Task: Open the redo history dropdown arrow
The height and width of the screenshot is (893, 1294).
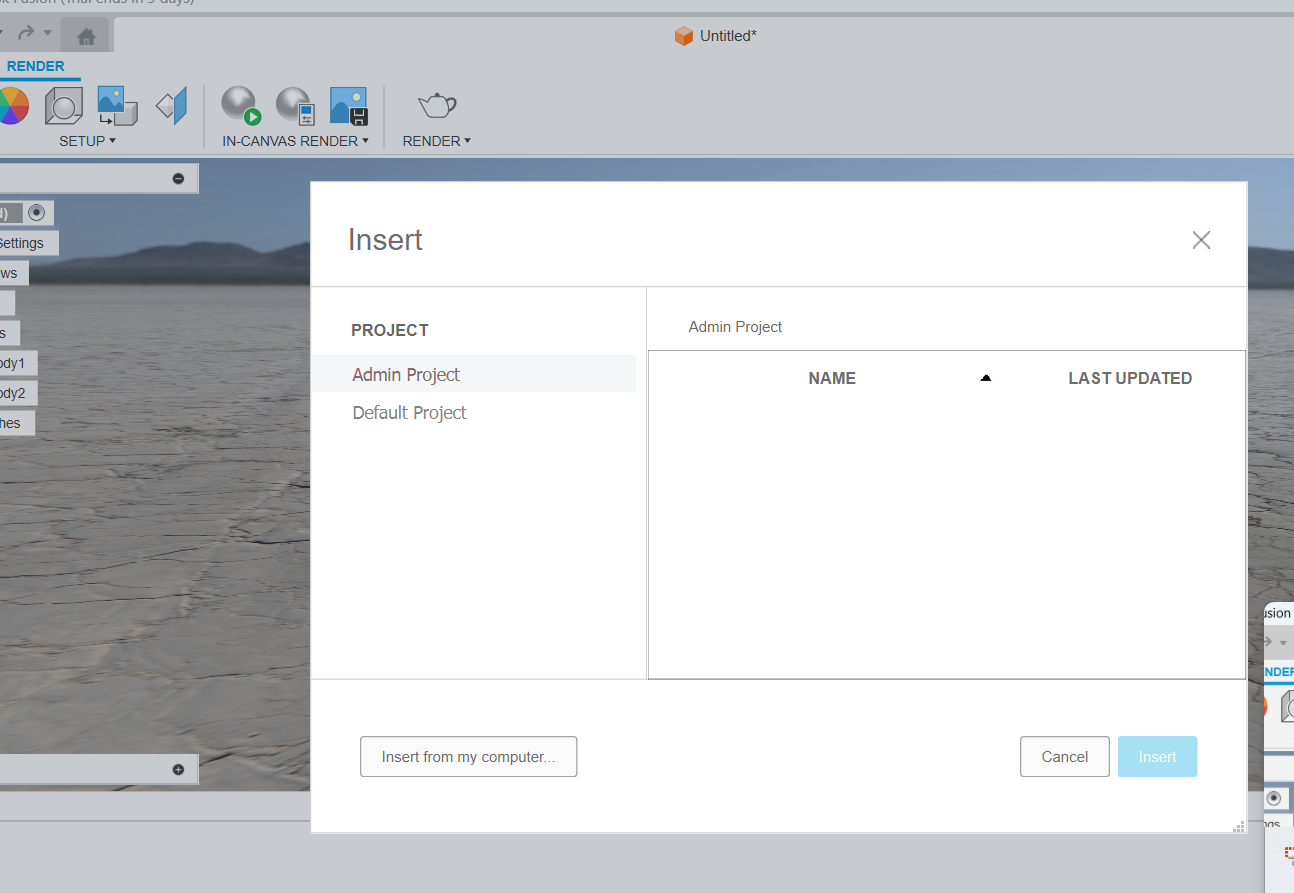Action: click(47, 33)
